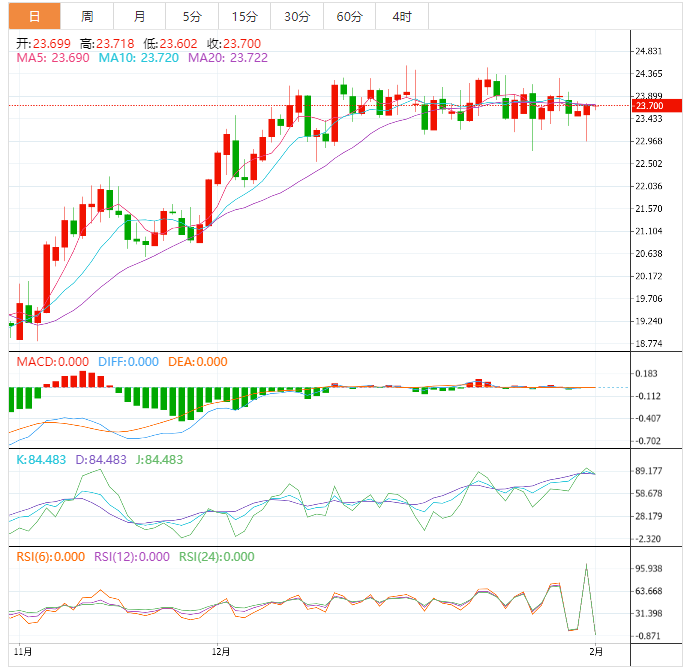The height and width of the screenshot is (667, 689).
Task: Click the 18.774 price axis value
Action: pyautogui.click(x=649, y=343)
